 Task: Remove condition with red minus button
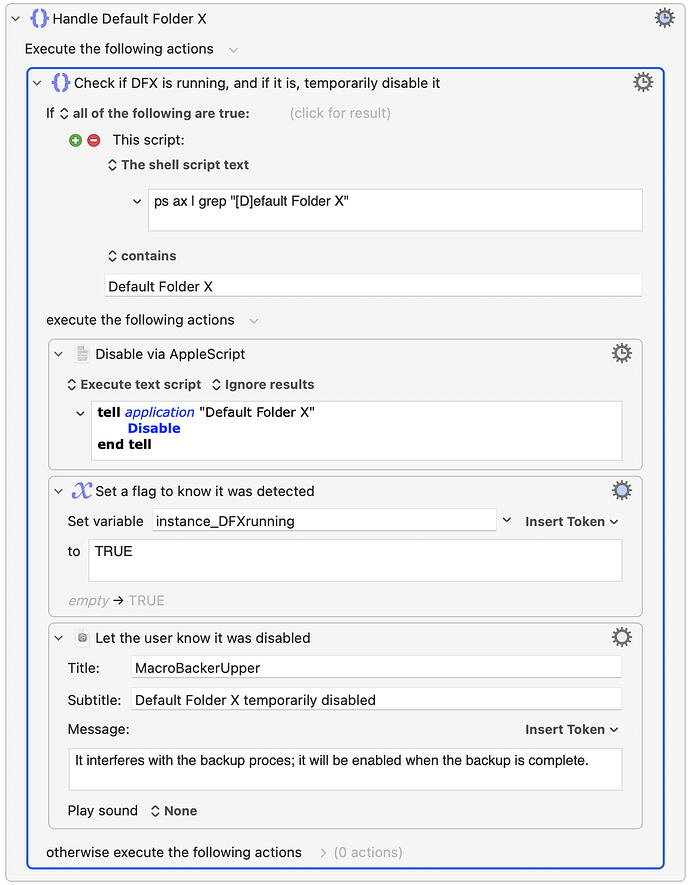pos(94,140)
